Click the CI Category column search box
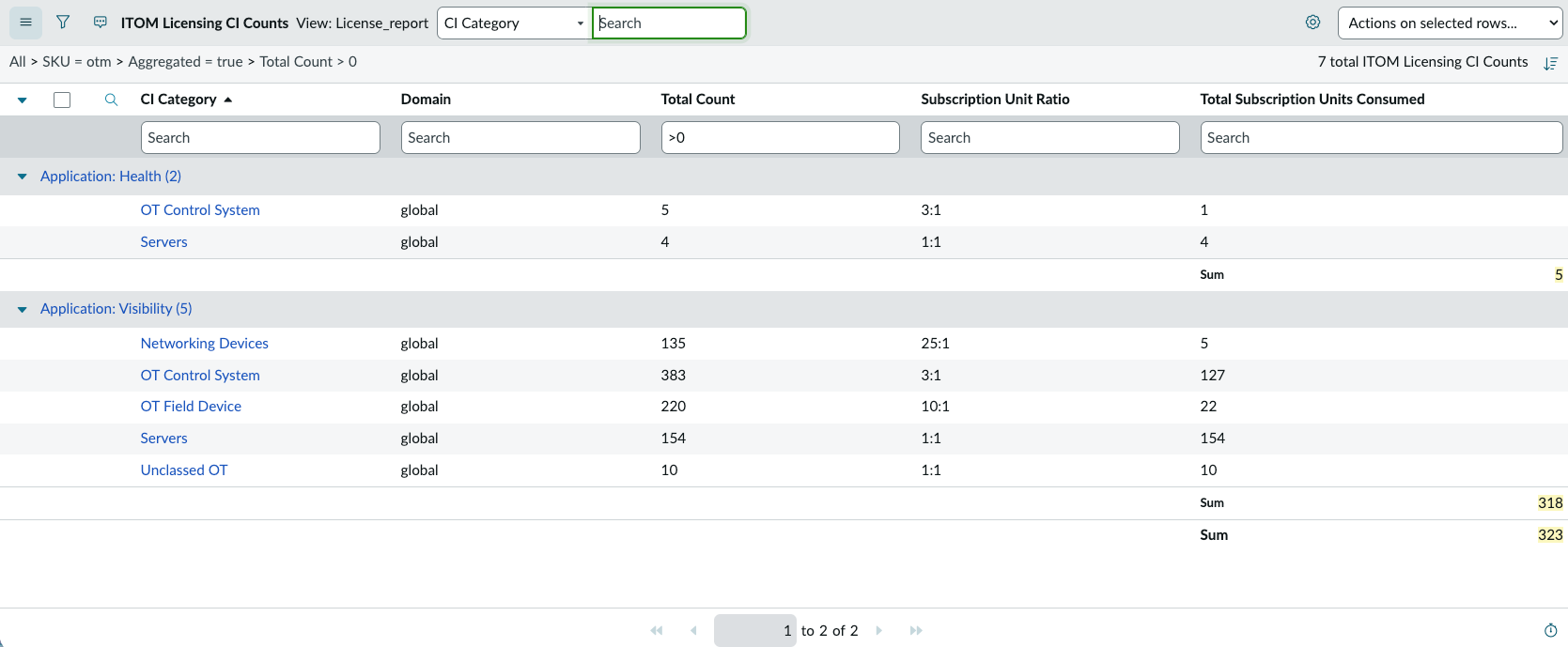1568x647 pixels. click(260, 137)
